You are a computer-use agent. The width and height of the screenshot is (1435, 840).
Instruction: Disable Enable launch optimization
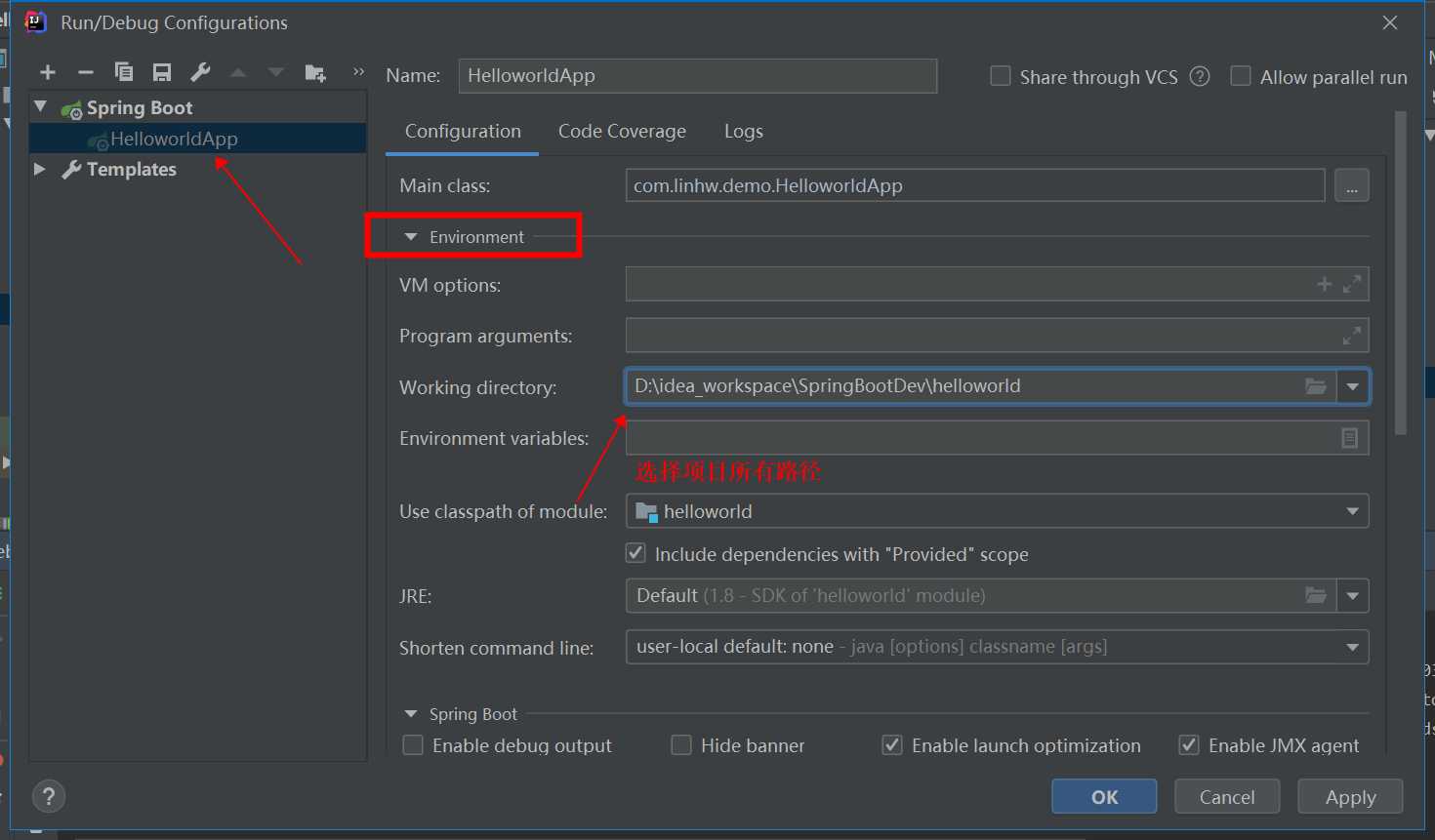(x=892, y=745)
